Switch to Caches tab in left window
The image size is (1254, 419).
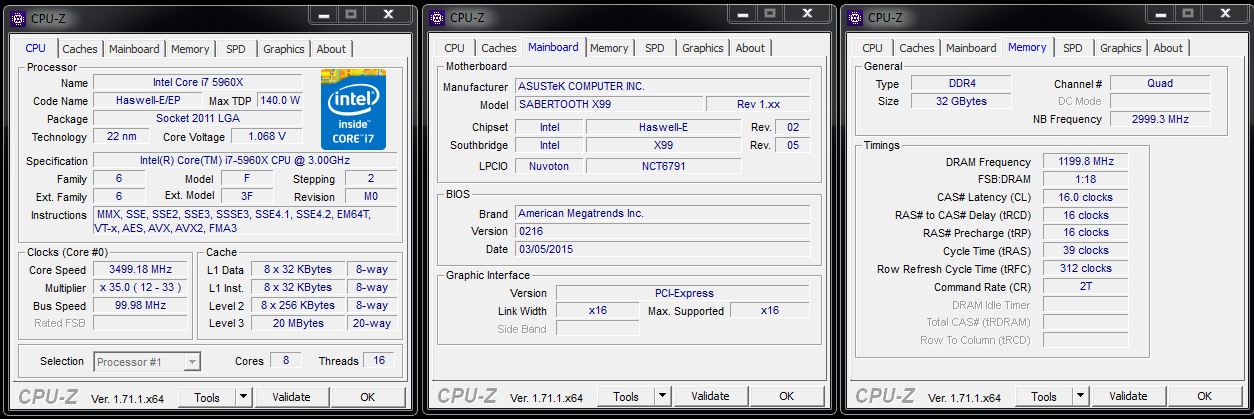[80, 49]
